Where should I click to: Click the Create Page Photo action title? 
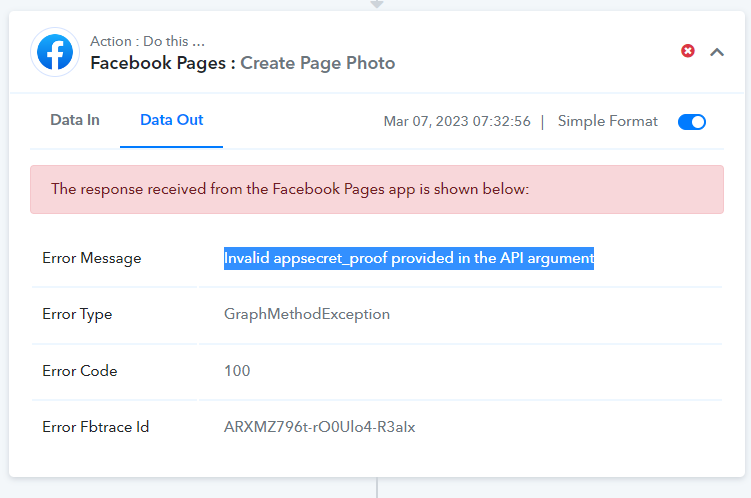(318, 63)
